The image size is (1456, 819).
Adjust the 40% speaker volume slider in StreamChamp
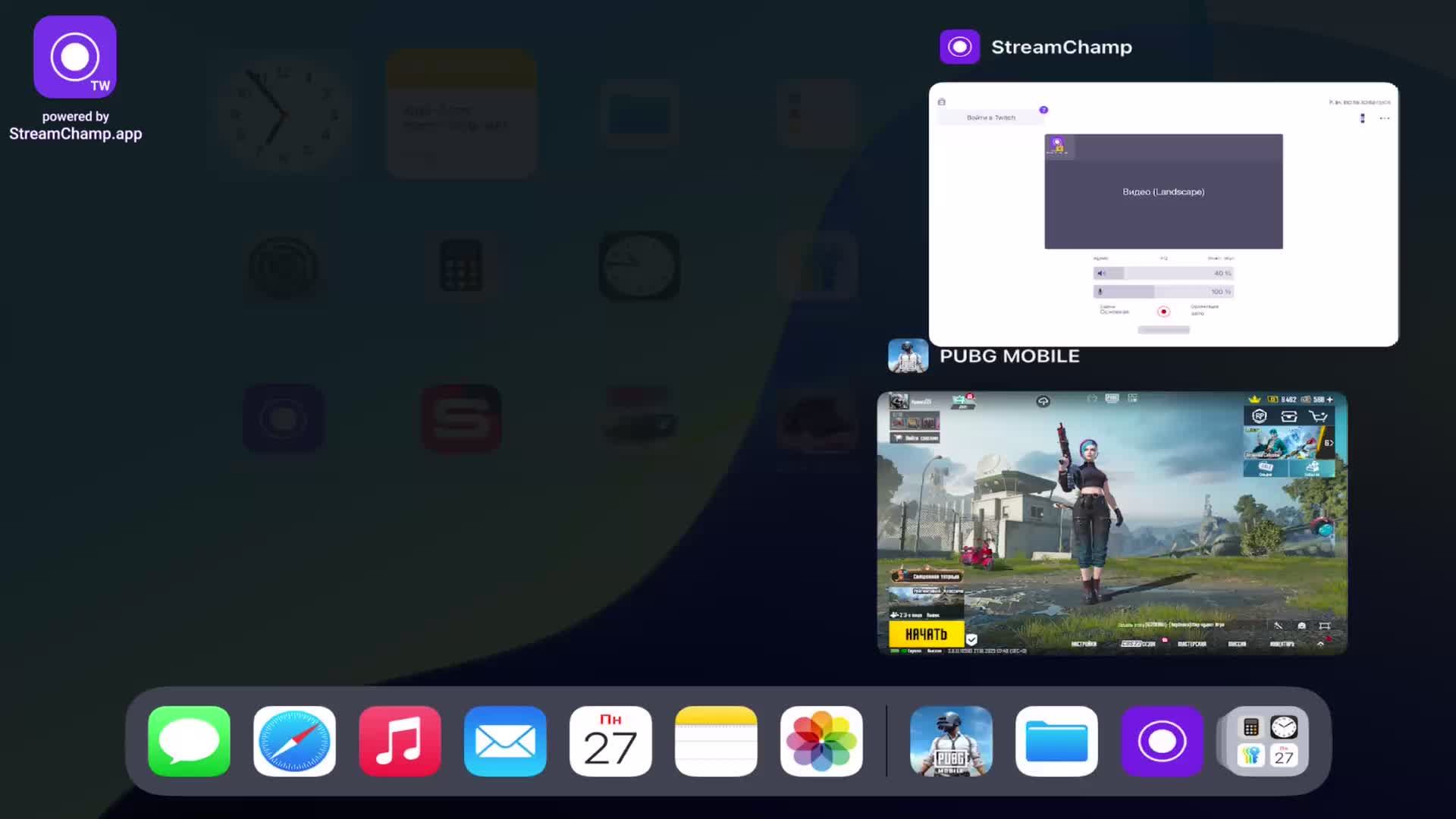[x=1163, y=273]
